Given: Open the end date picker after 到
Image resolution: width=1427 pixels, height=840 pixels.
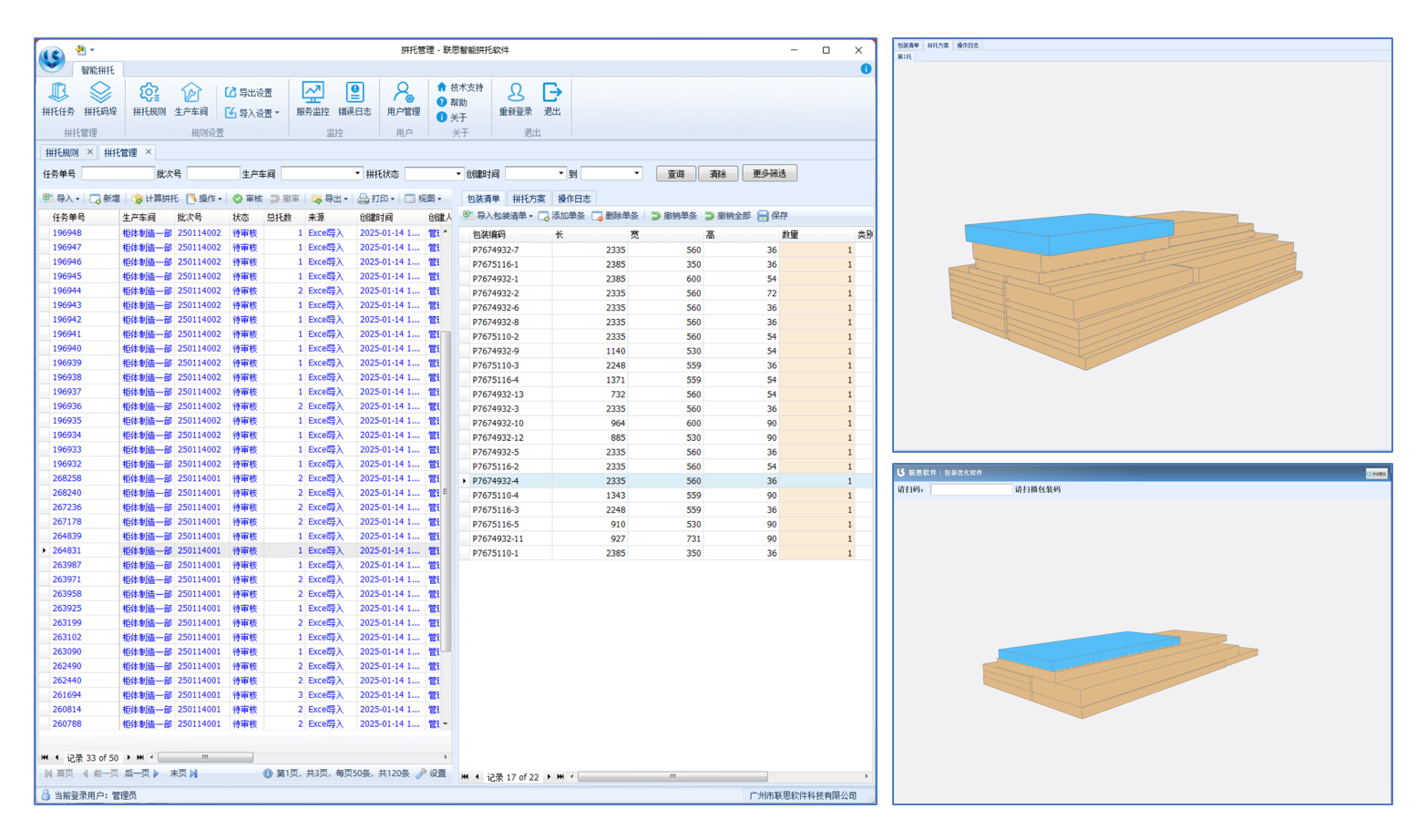Looking at the screenshot, I should 636,174.
